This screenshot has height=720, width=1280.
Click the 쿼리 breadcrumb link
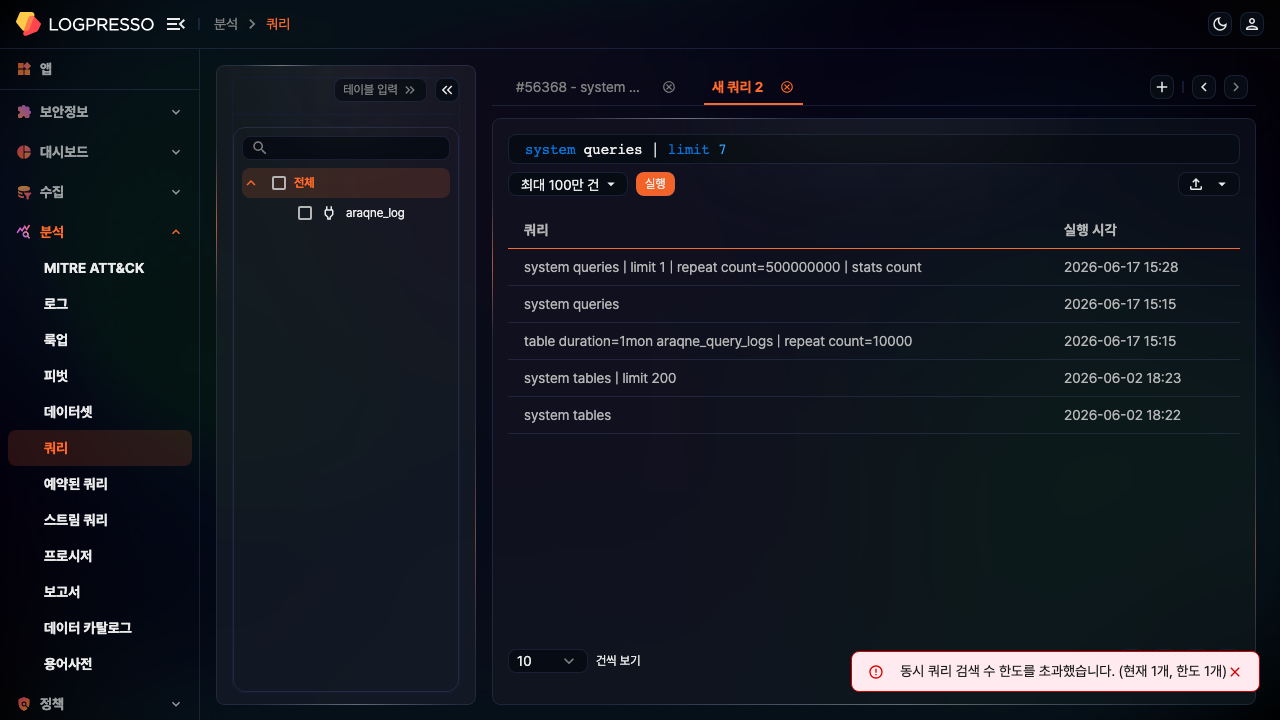(x=278, y=24)
